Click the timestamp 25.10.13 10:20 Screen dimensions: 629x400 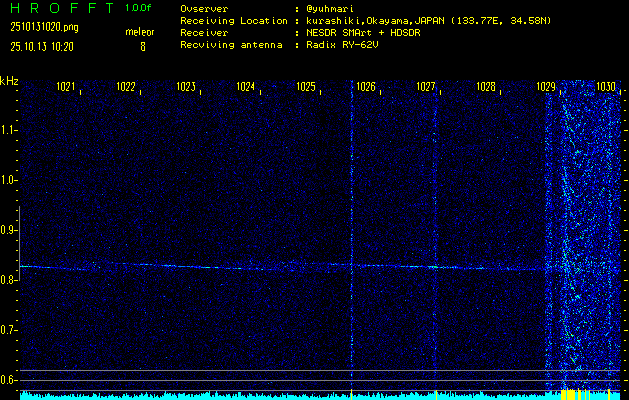(42, 47)
